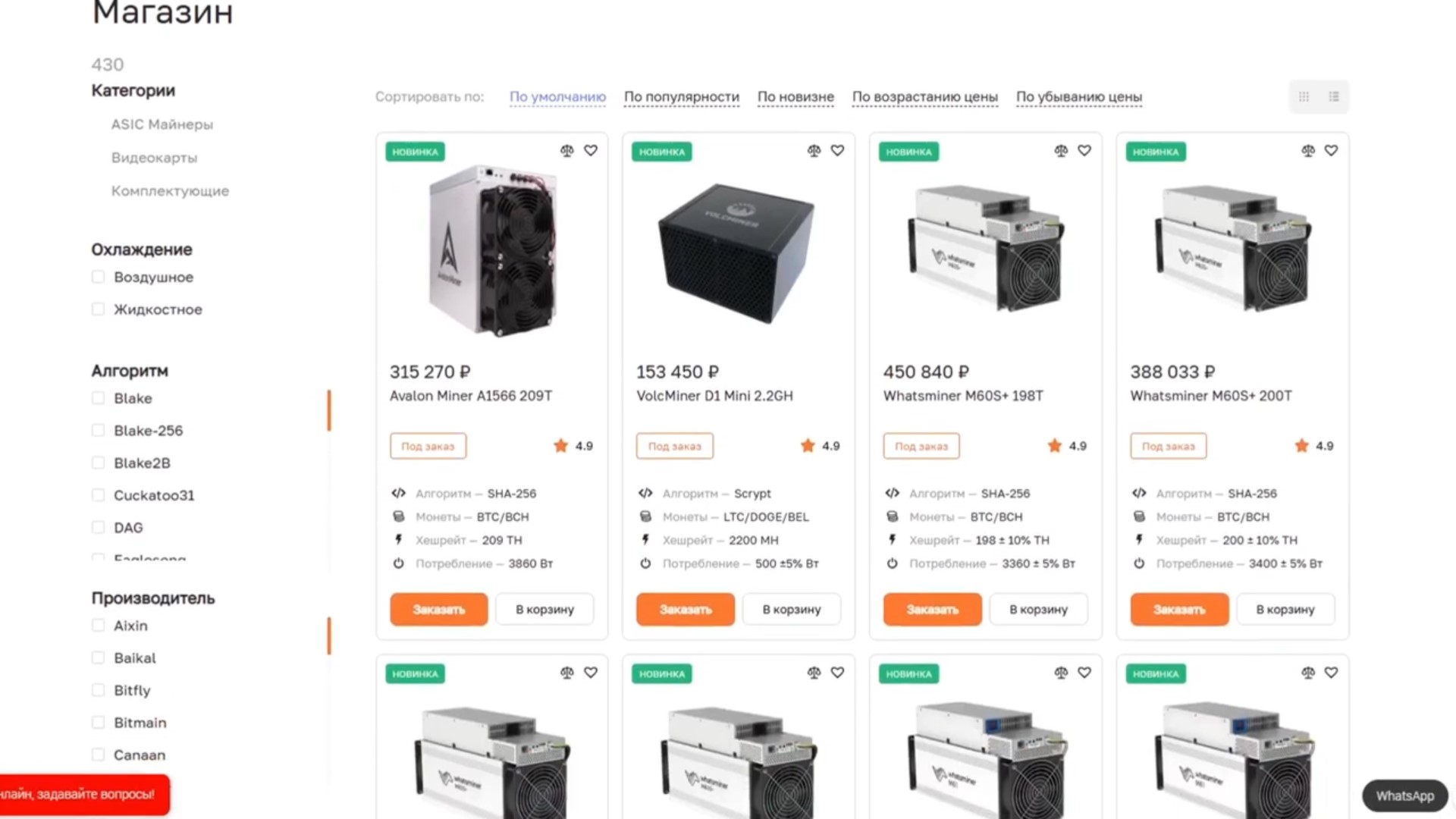Viewport: 1456px width, 819px height.
Task: Add Avalon Miner A1566 to favorites heart
Action: [x=590, y=151]
